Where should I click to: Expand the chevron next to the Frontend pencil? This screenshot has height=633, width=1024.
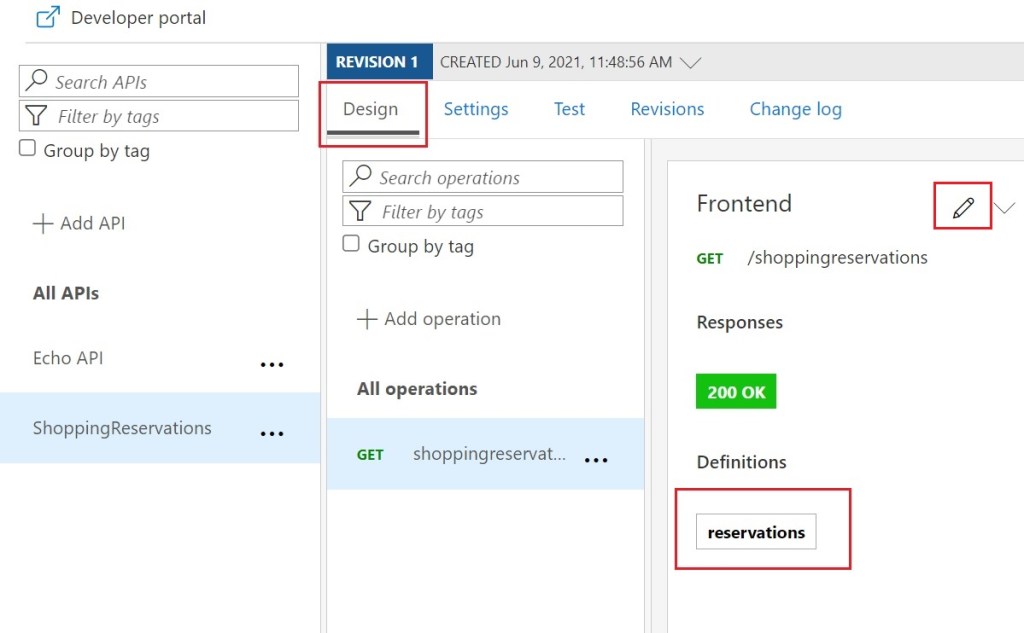click(1005, 207)
